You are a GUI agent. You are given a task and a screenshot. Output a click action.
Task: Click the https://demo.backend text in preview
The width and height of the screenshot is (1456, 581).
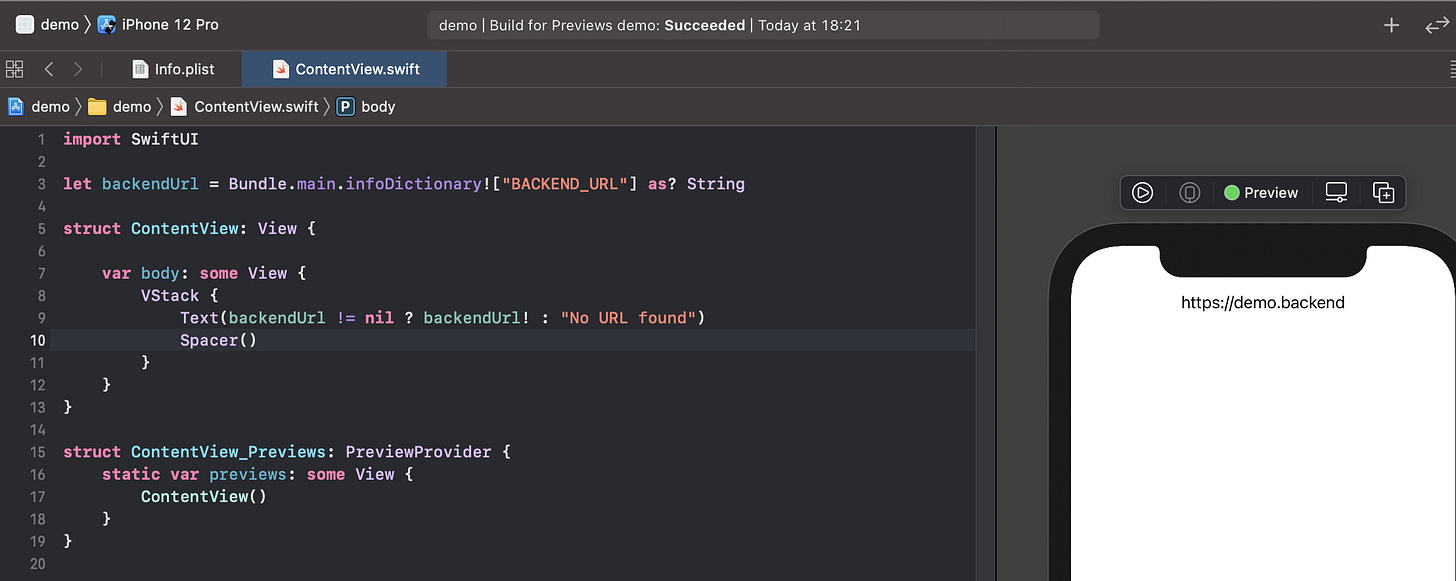(1262, 302)
